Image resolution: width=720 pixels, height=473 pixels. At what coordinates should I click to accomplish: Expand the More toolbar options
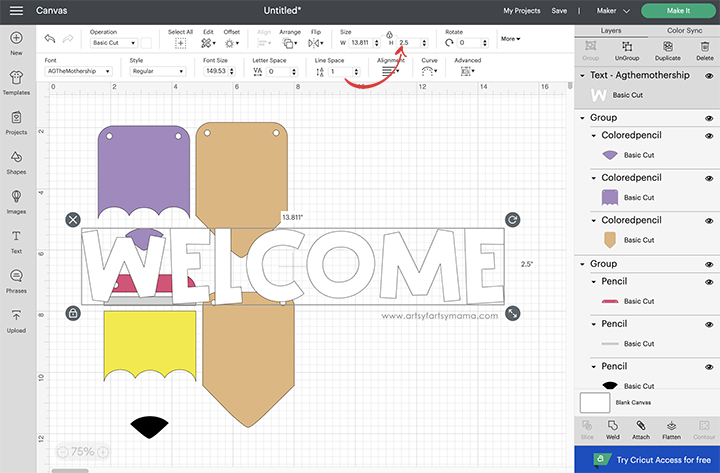click(x=510, y=39)
